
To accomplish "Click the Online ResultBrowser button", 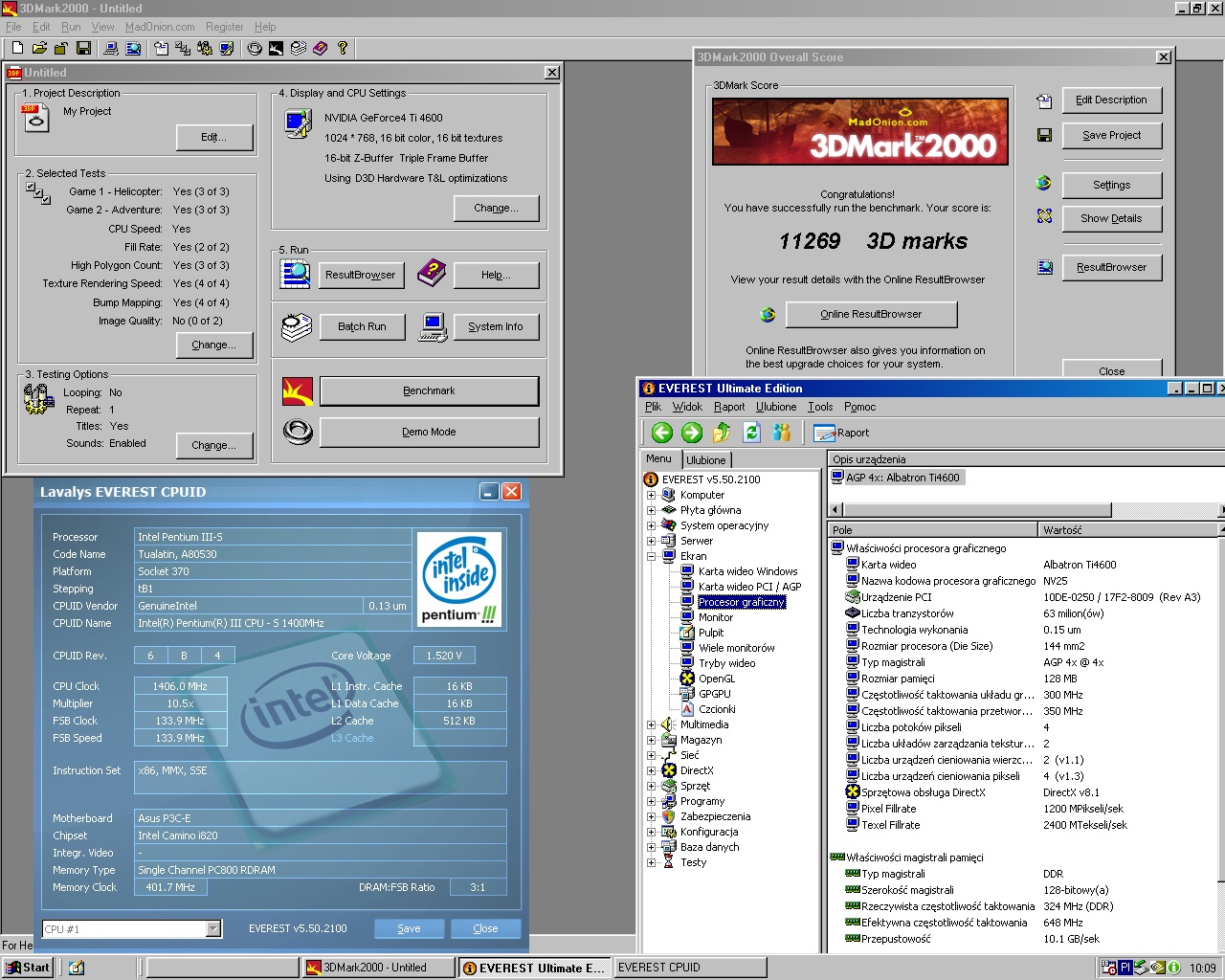I will pyautogui.click(x=871, y=314).
